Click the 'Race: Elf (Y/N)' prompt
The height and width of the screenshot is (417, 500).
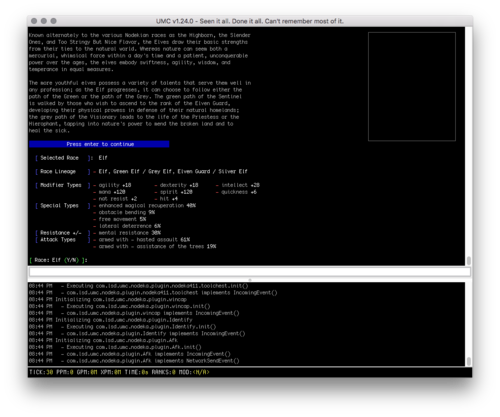(58, 260)
